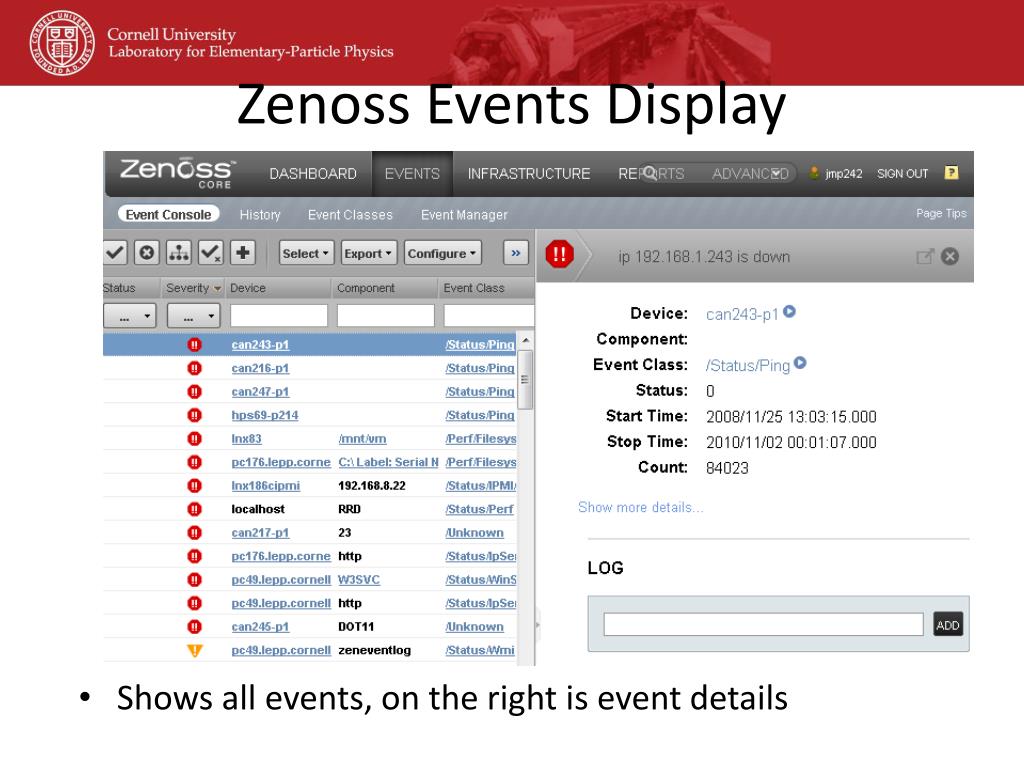This screenshot has width=1024, height=768.
Task: Open the can247-p1 device link
Action: click(260, 392)
